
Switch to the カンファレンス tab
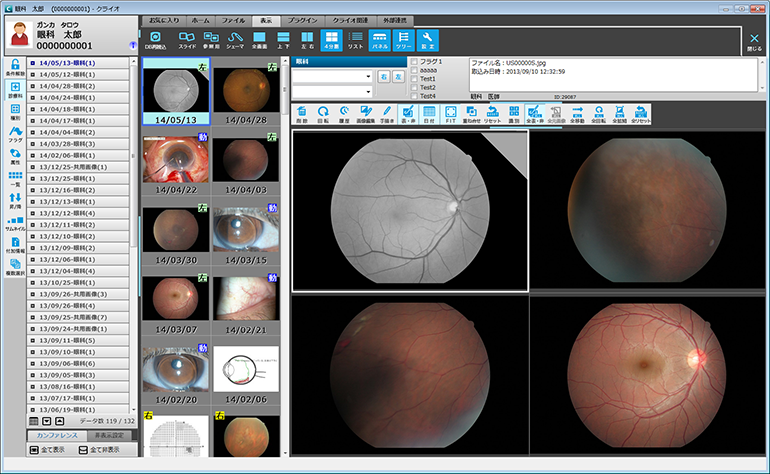57,436
